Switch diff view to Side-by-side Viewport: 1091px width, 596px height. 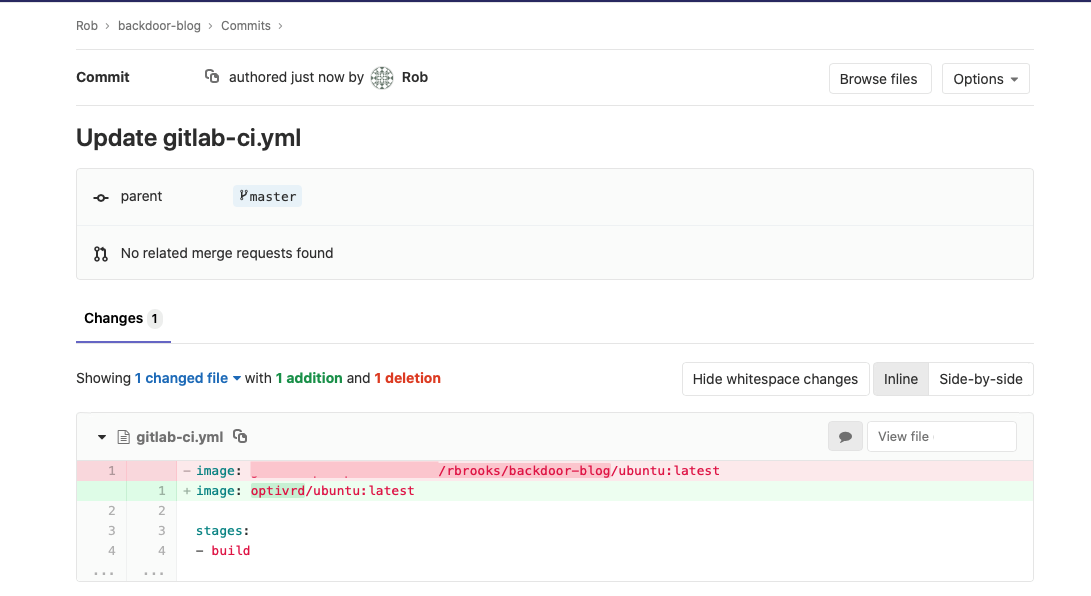[x=980, y=379]
